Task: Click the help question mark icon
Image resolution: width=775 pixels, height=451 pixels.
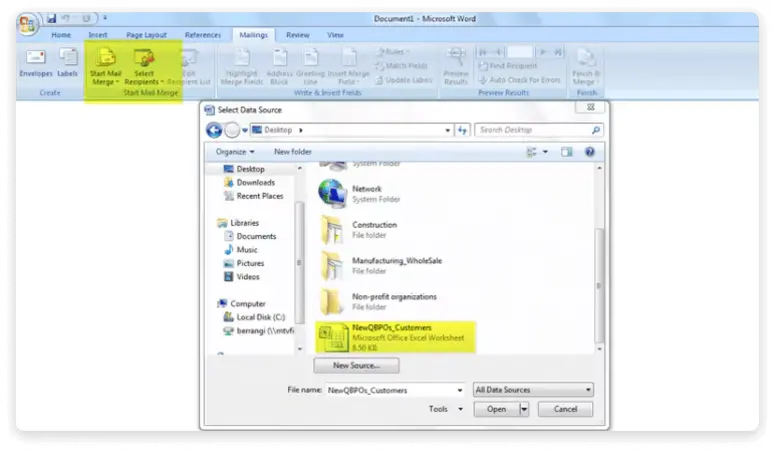Action: coord(590,152)
